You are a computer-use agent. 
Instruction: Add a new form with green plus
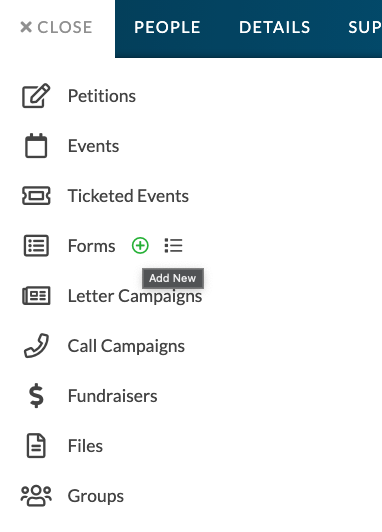(140, 245)
